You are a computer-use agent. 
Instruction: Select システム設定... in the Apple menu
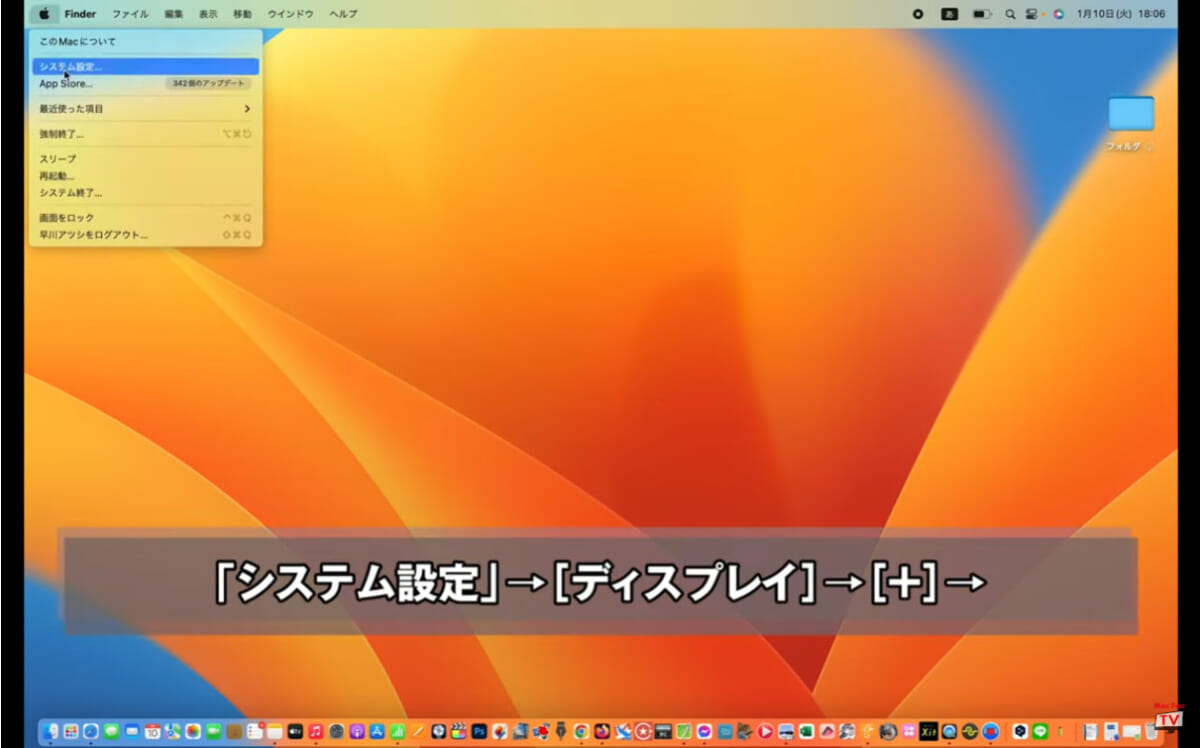click(x=146, y=66)
